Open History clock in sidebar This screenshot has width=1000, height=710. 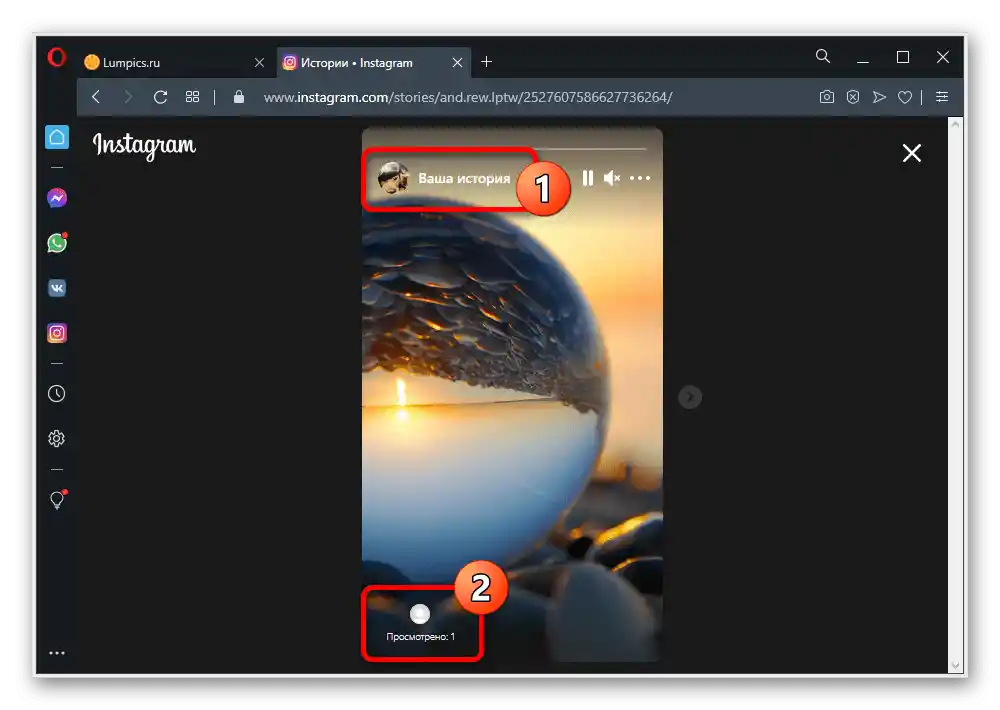(x=57, y=394)
